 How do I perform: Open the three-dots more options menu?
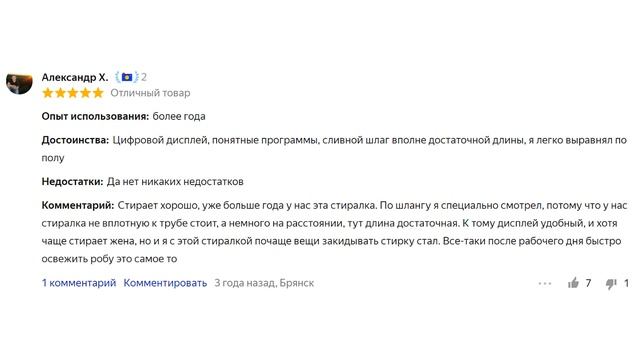pyautogui.click(x=545, y=283)
